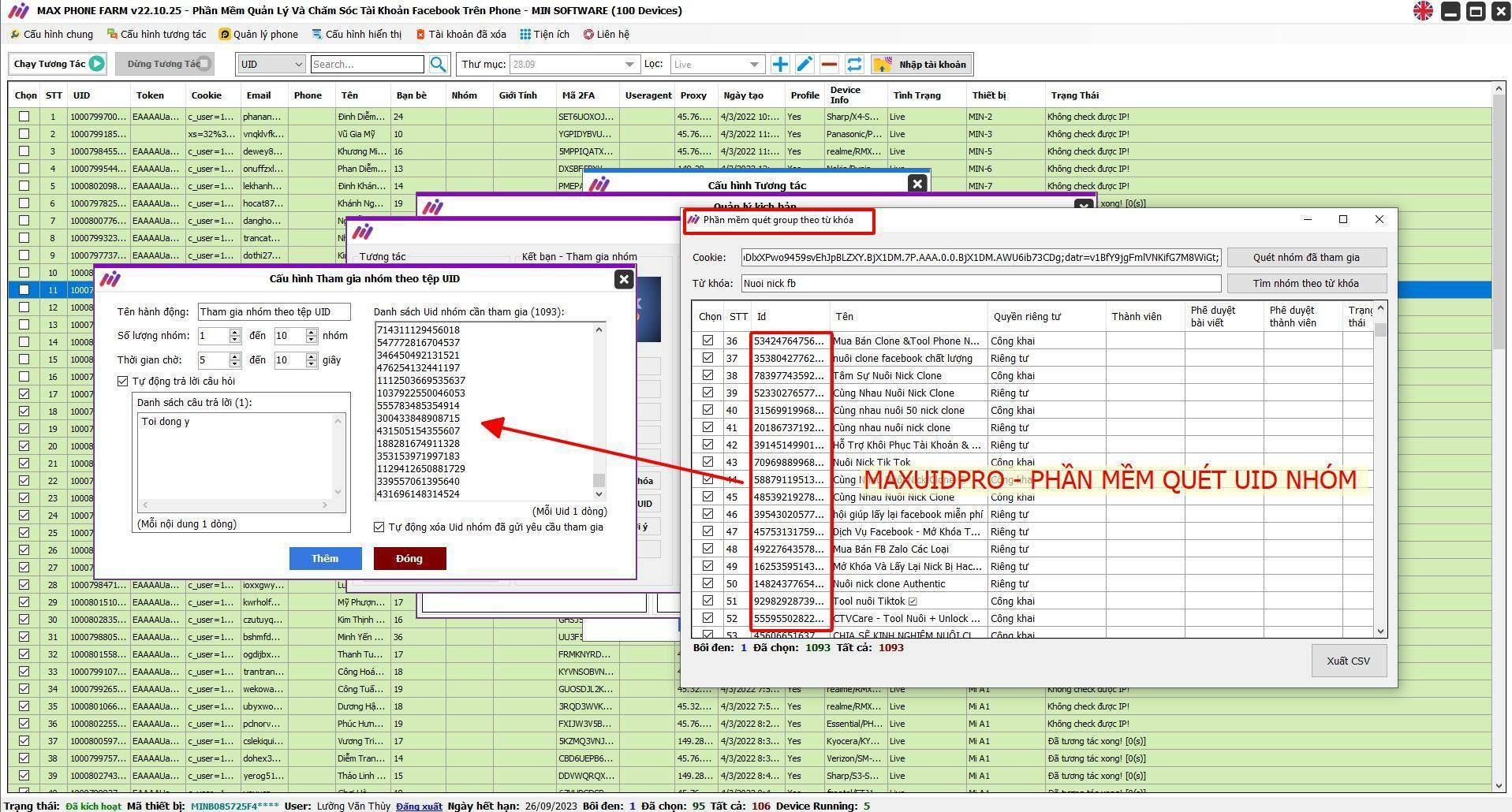Start interaction with Chạy Tương Tác button
This screenshot has height=812, width=1512.
point(58,64)
